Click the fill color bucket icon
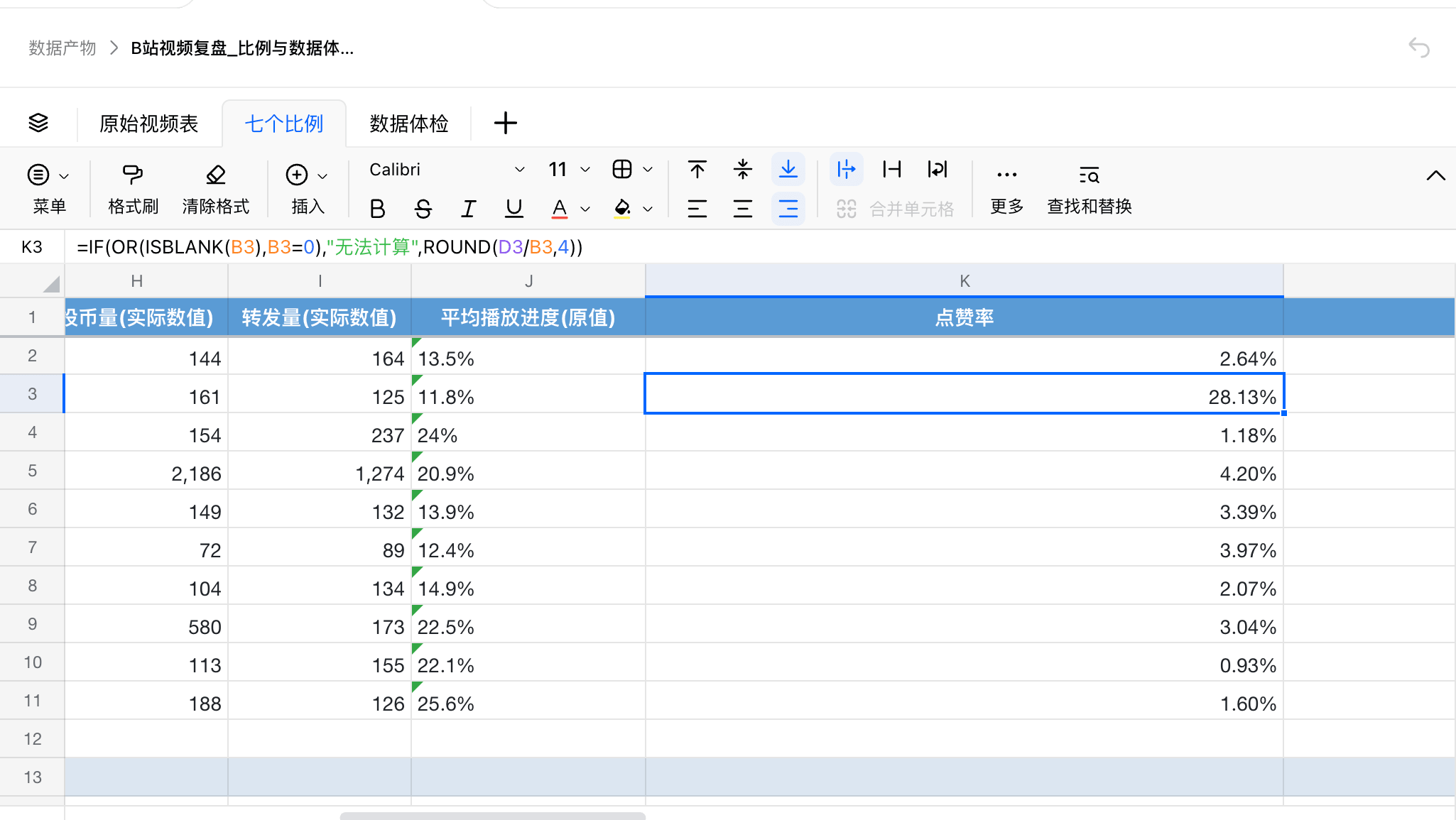This screenshot has width=1456, height=820. click(x=622, y=209)
